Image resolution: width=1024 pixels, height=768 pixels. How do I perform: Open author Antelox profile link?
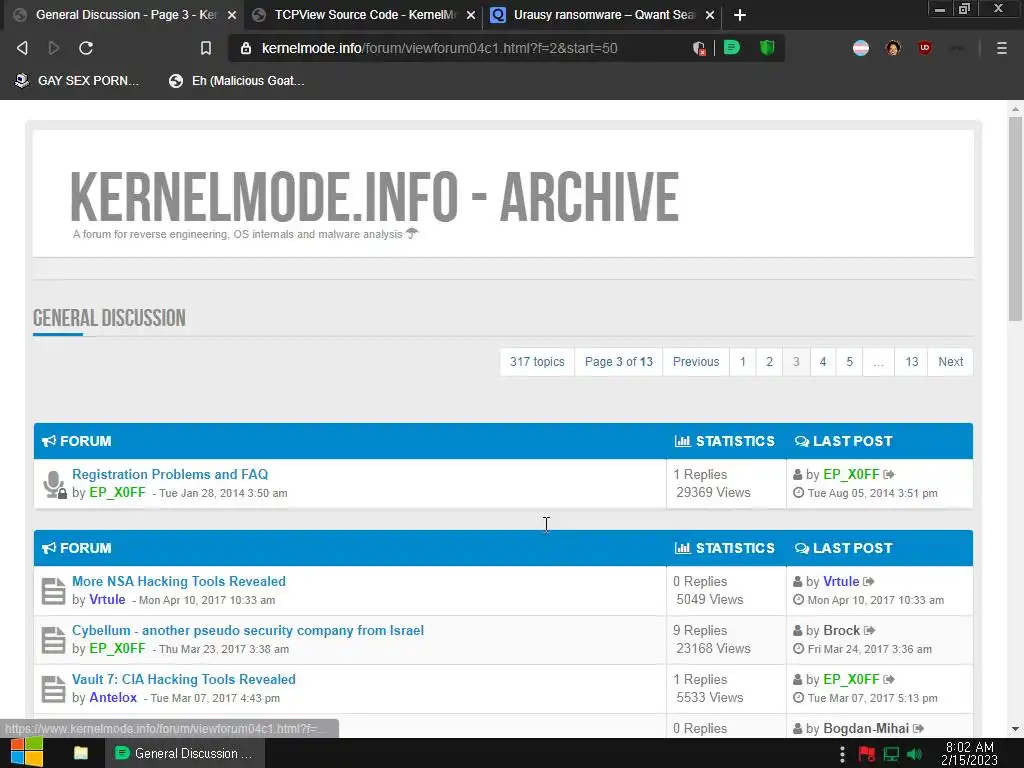click(113, 697)
